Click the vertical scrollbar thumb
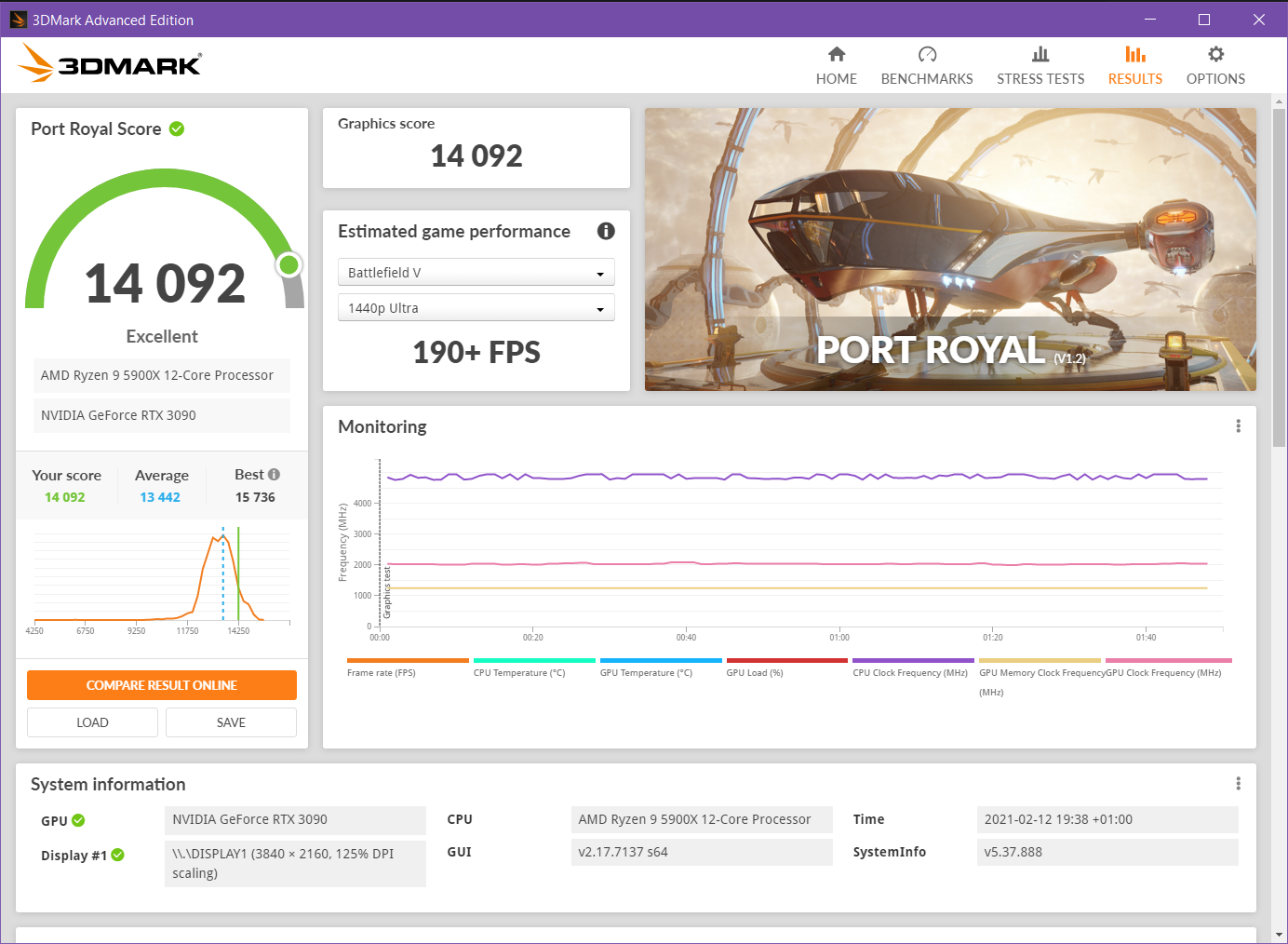 click(x=1280, y=279)
